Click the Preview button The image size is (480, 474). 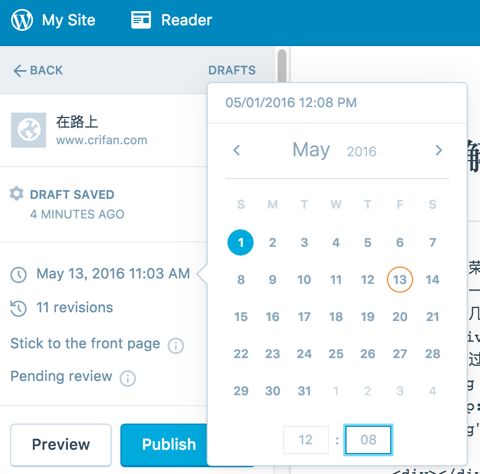61,445
